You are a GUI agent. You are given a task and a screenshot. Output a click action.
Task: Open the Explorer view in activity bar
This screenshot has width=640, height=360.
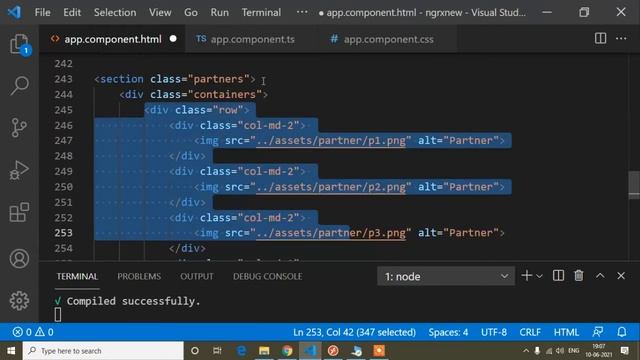pyautogui.click(x=19, y=44)
